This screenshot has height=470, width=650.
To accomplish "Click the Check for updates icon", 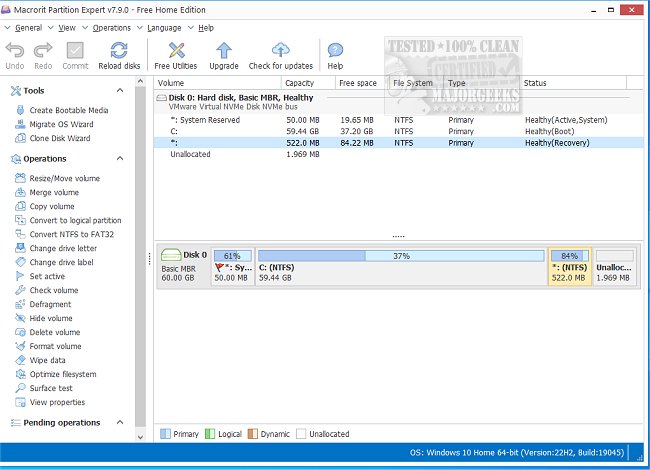I will (x=280, y=50).
